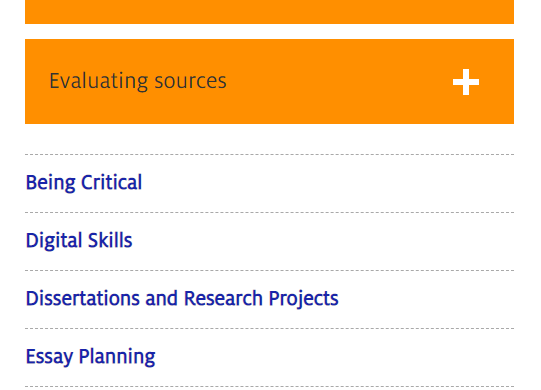
Task: Click the word 'and' in the Dissertations link
Action: coord(161,298)
